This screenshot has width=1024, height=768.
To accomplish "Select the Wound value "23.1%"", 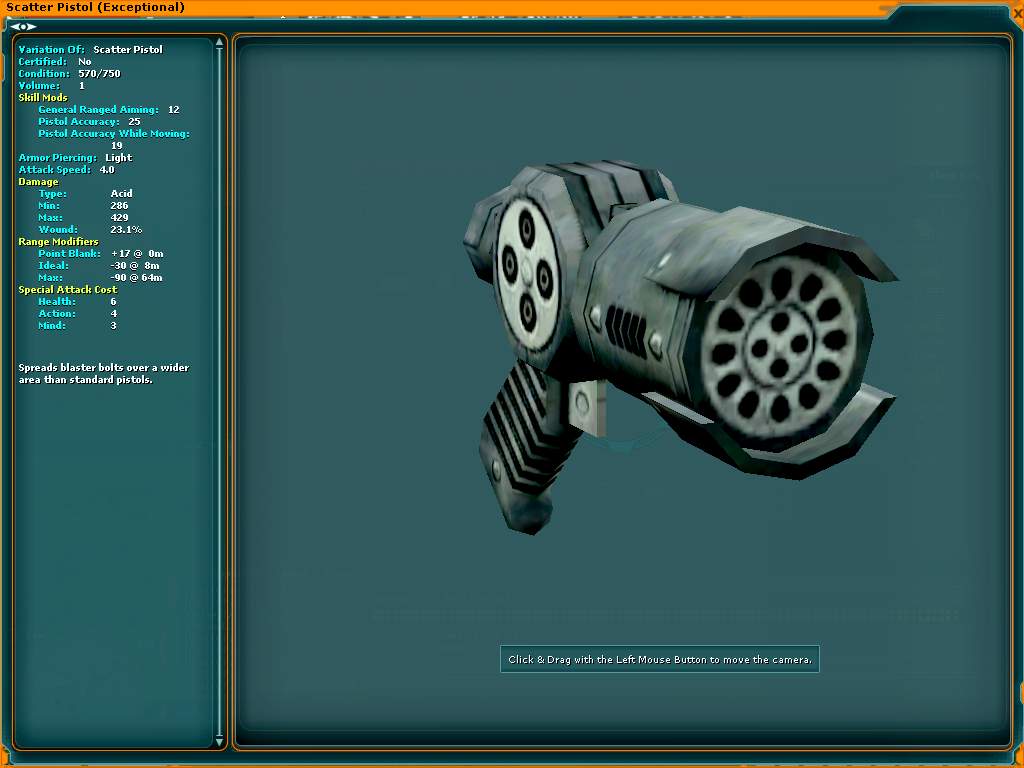I will coord(126,230).
